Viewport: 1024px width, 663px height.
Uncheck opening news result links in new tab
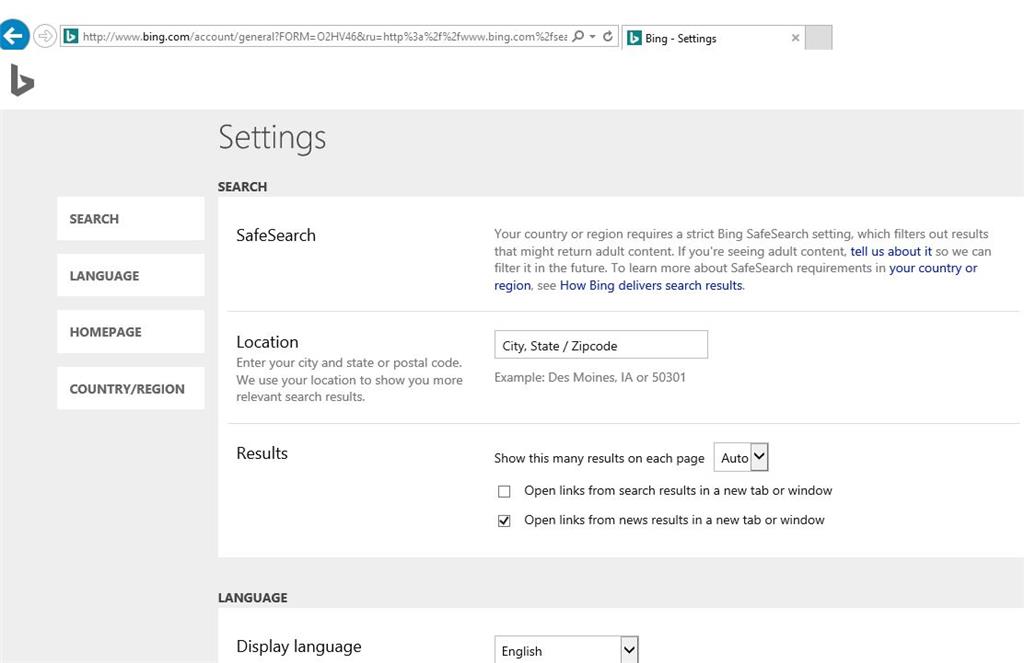pyautogui.click(x=504, y=520)
